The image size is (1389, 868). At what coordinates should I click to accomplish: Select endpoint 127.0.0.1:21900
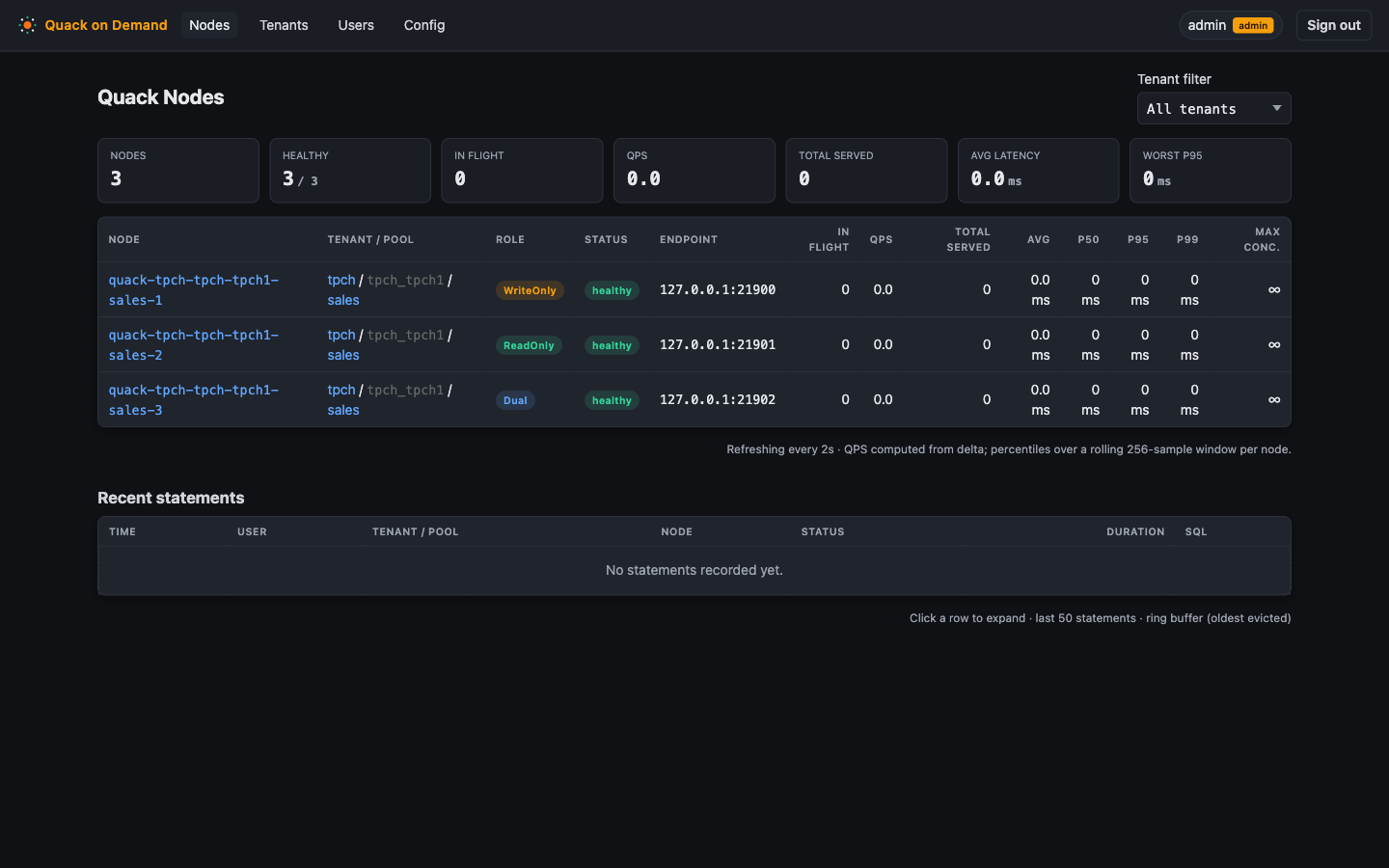(x=718, y=289)
